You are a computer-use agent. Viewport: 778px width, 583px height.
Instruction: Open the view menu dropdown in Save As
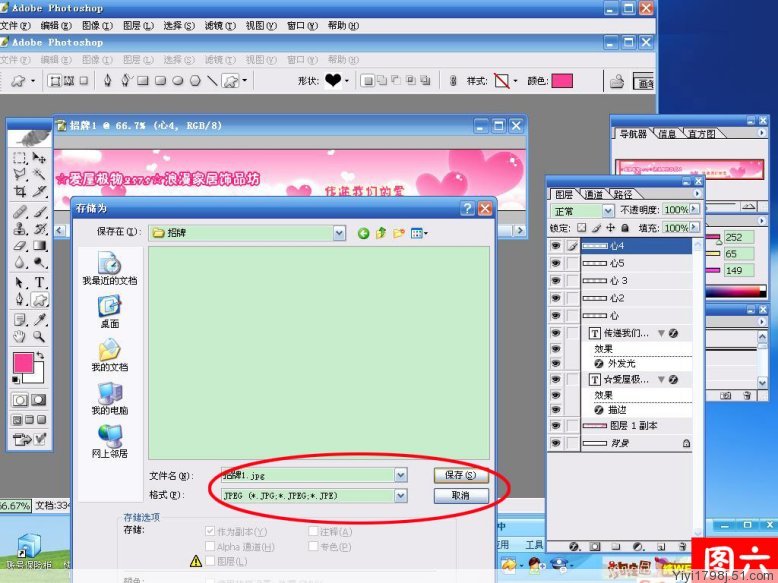(x=419, y=233)
